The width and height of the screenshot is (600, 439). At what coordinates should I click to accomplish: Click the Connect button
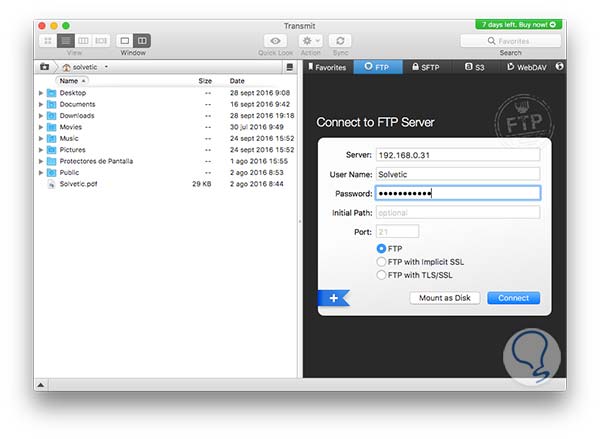pyautogui.click(x=514, y=298)
